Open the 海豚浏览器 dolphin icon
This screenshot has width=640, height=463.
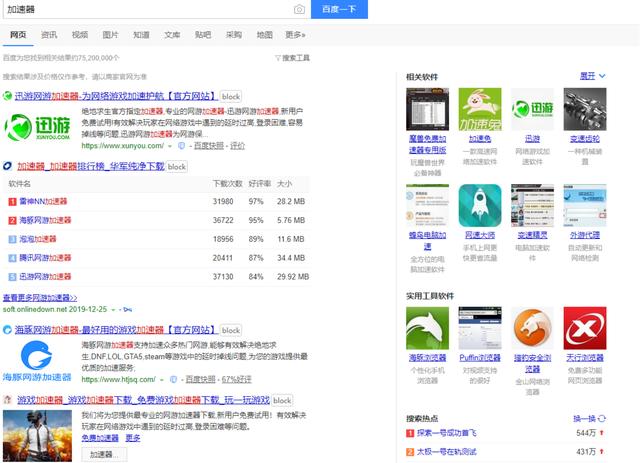pyautogui.click(x=427, y=328)
